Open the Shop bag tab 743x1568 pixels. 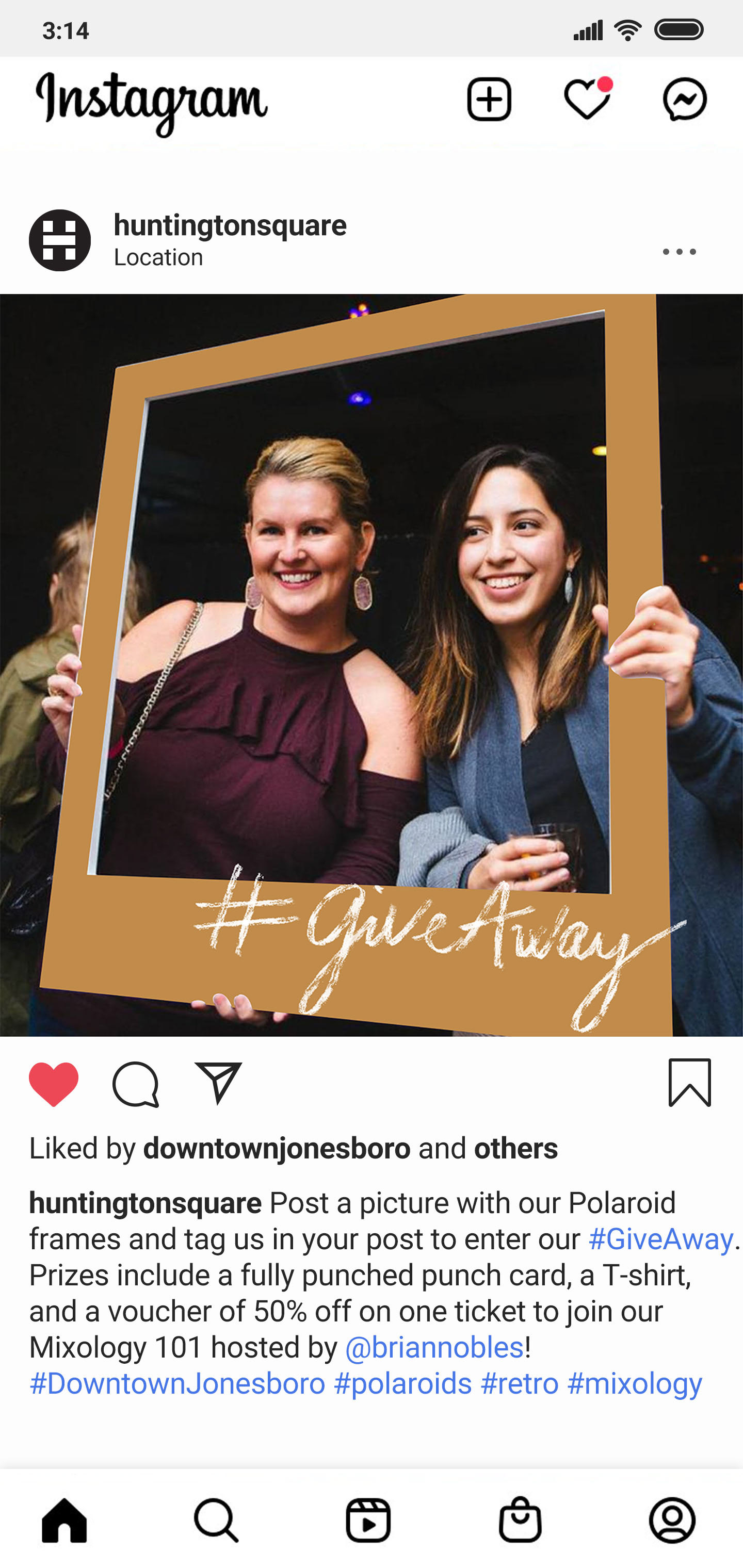(x=521, y=1520)
